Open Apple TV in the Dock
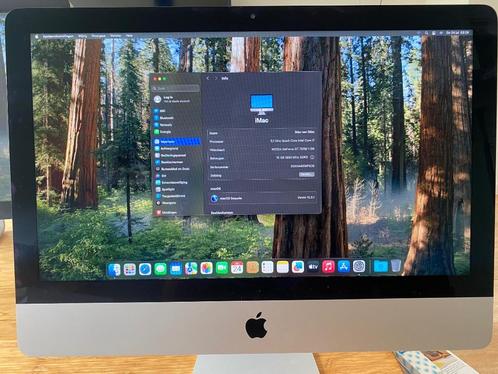This screenshot has height=374, width=498. tap(313, 267)
